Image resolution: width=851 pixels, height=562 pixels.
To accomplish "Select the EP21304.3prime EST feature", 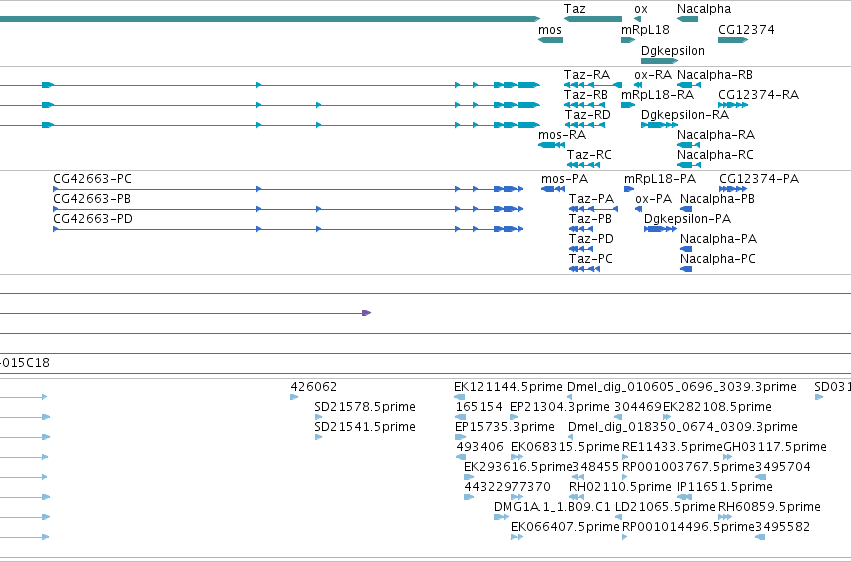I will click(x=514, y=417).
